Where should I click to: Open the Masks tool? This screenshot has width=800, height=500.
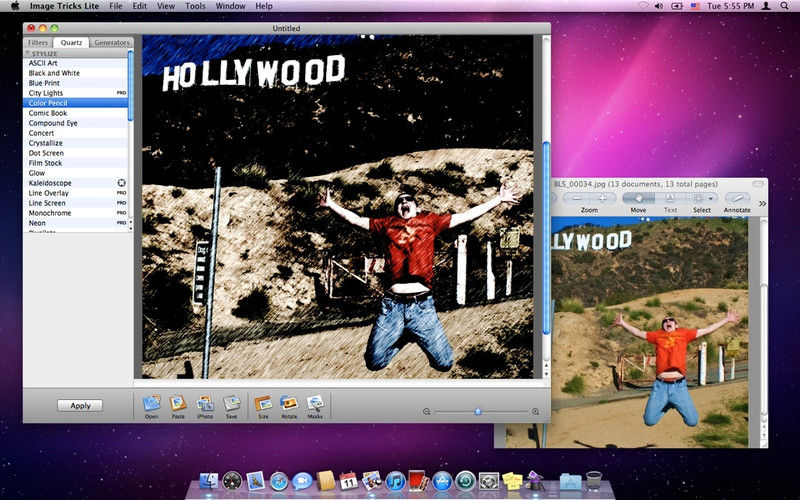point(315,403)
